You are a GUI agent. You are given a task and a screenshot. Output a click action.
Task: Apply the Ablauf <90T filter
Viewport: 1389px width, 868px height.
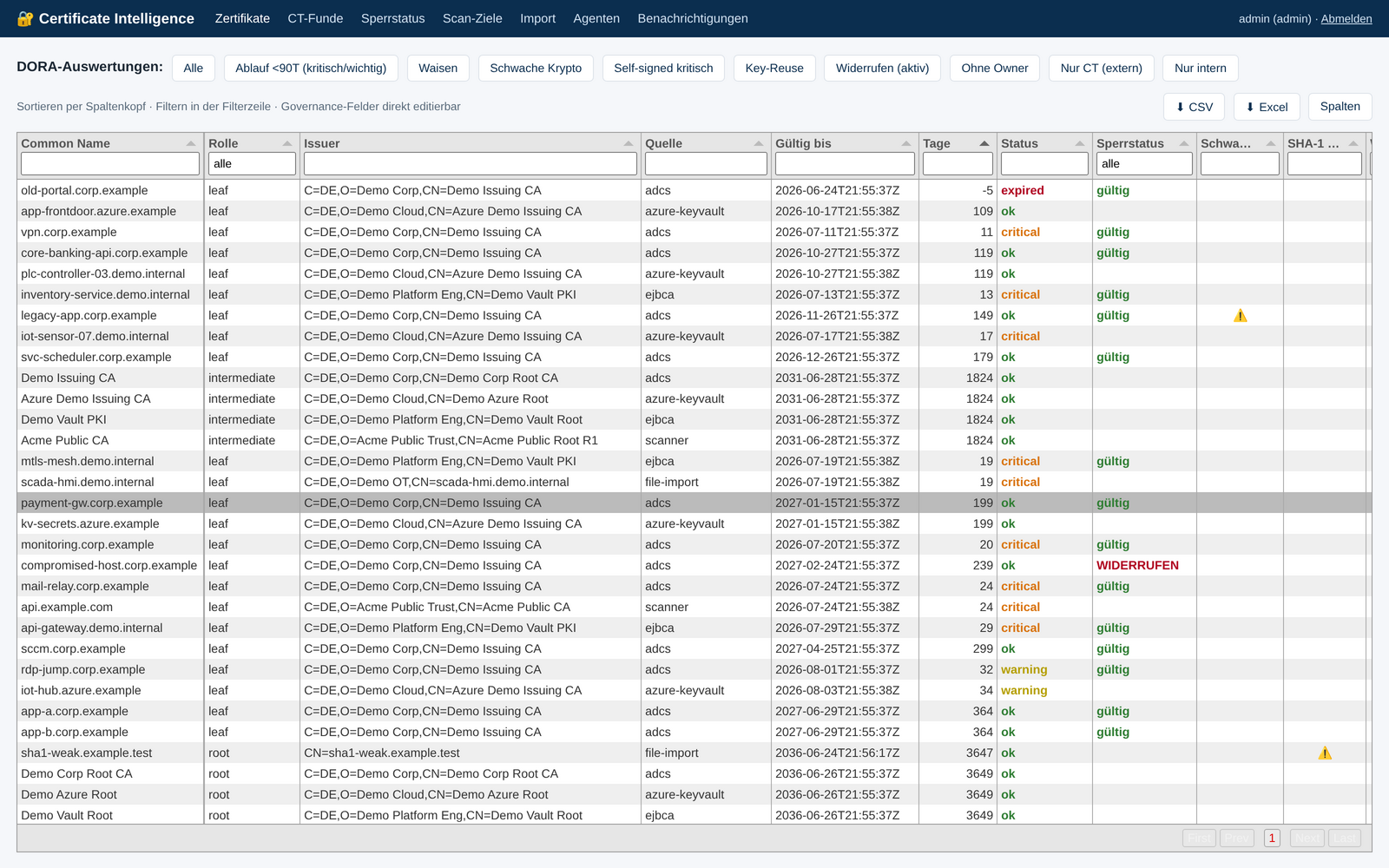(x=311, y=68)
